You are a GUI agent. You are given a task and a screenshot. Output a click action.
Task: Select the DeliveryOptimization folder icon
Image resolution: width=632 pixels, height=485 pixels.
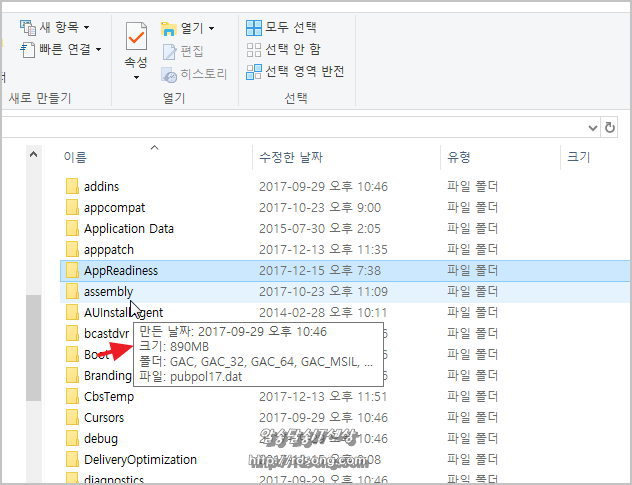pos(73,459)
